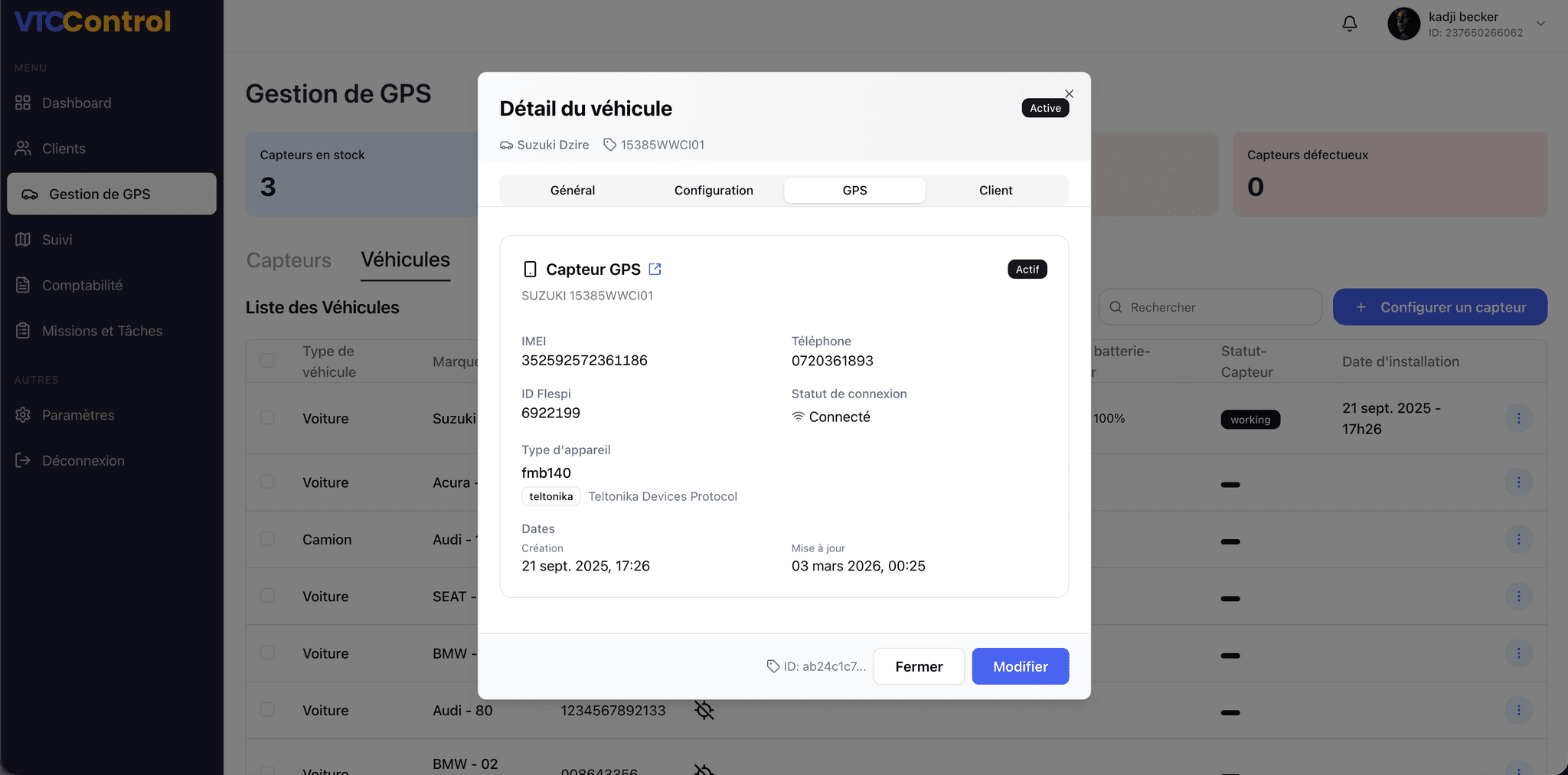The width and height of the screenshot is (1568, 775).
Task: Switch to the Configuration tab
Action: point(714,191)
